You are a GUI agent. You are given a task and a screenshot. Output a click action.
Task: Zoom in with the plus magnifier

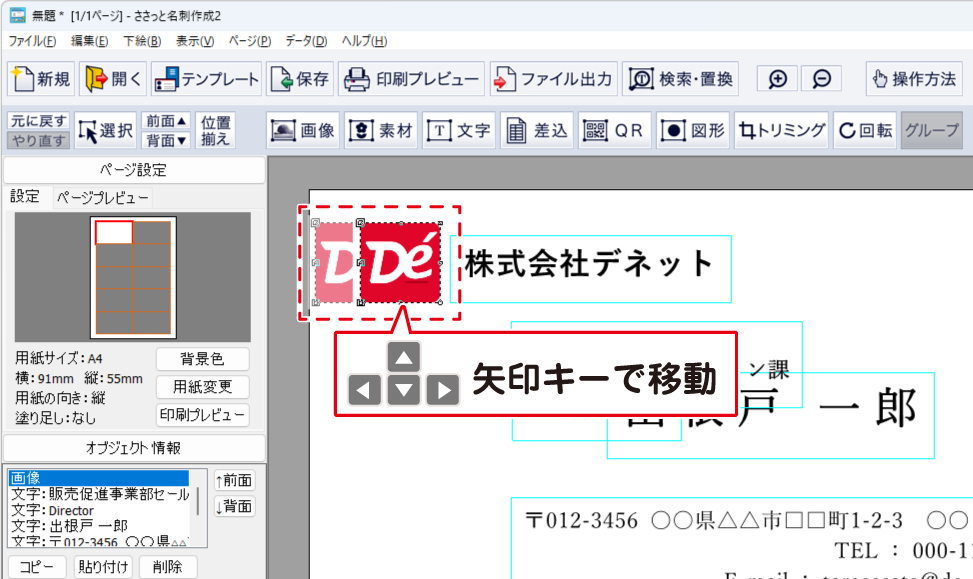point(778,79)
